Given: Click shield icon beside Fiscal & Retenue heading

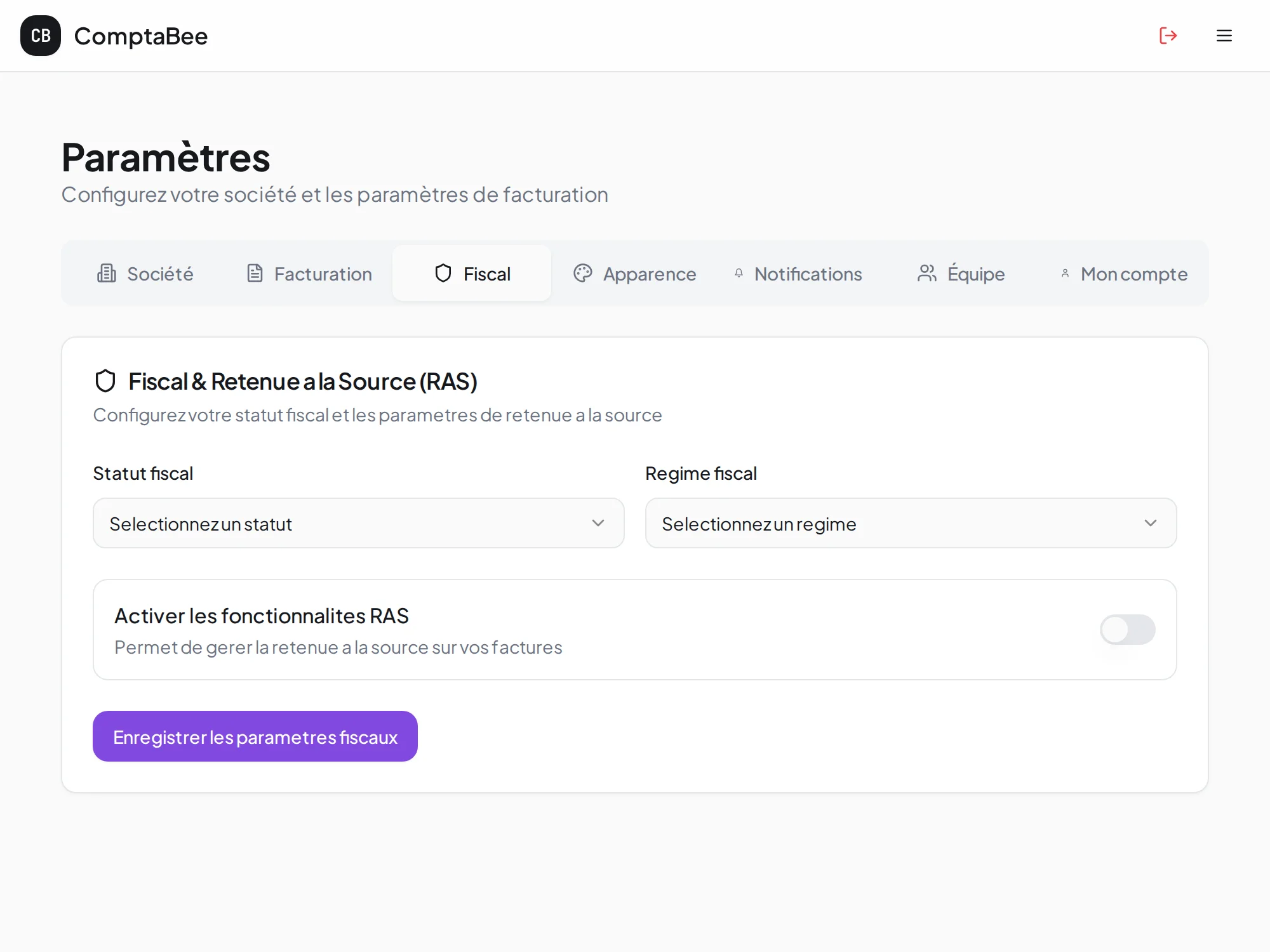Looking at the screenshot, I should tap(105, 381).
